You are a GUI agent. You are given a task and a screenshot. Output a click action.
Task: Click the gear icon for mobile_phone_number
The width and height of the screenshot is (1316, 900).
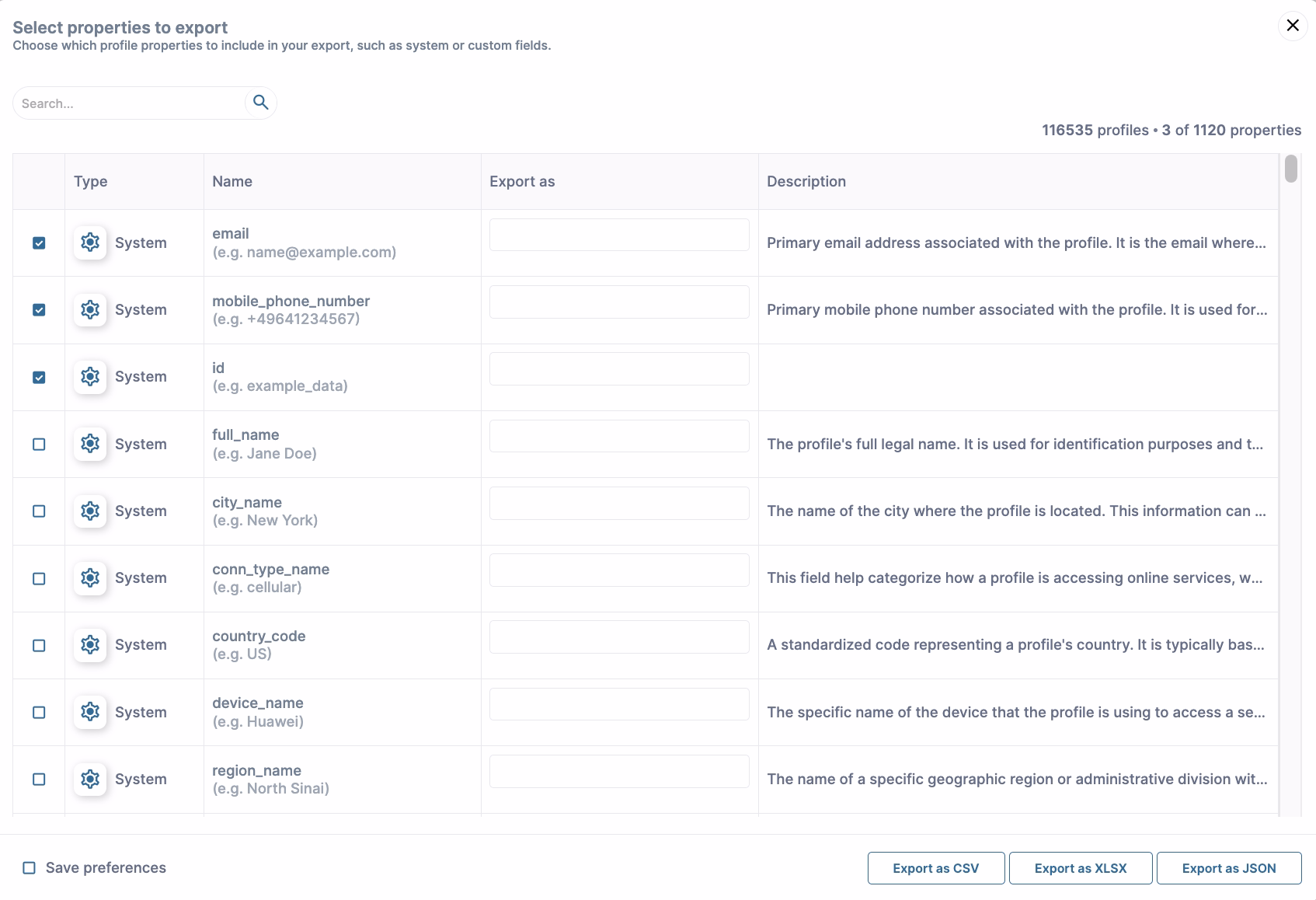(90, 309)
